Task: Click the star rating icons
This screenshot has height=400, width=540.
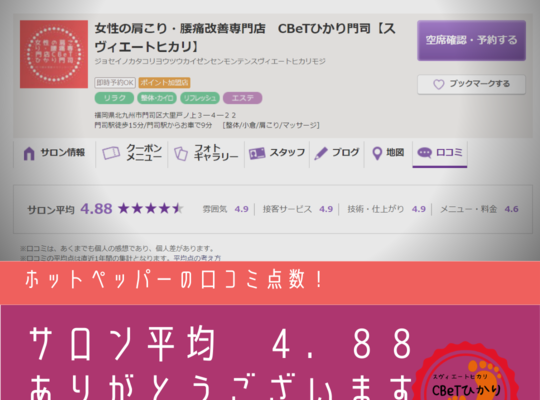Action: (x=150, y=208)
